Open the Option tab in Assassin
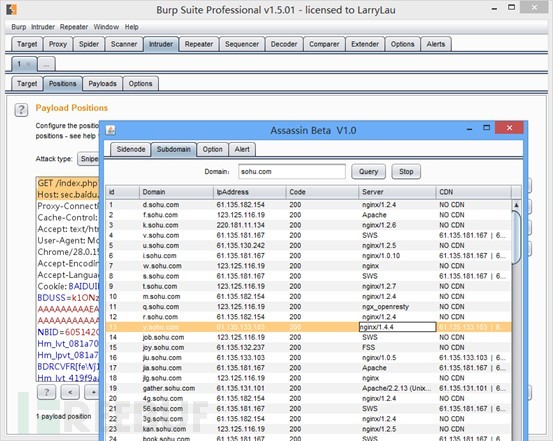Screen dimensions: 553x441 click(213, 149)
